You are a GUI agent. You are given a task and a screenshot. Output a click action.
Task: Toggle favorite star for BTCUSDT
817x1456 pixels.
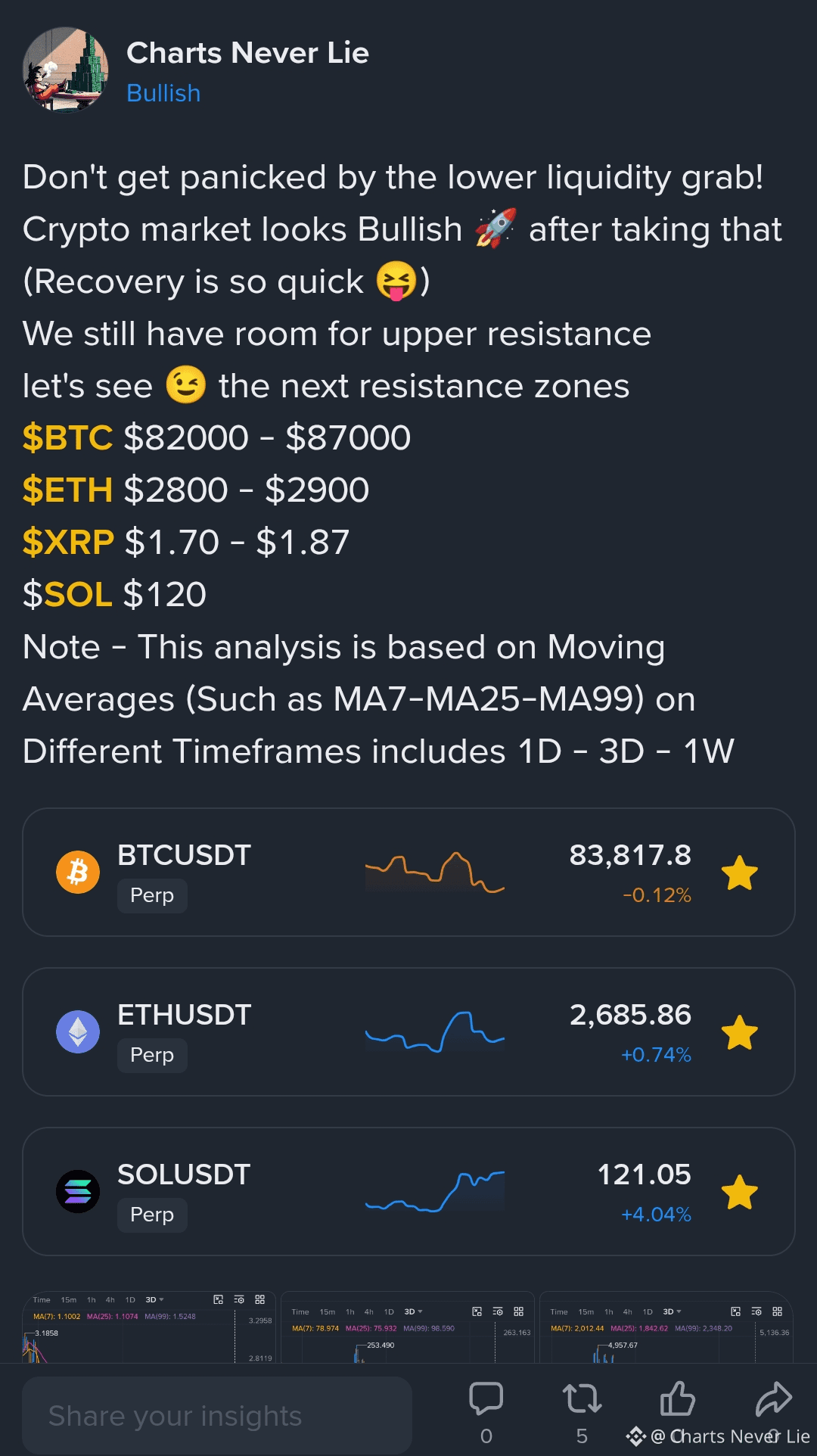tap(739, 873)
